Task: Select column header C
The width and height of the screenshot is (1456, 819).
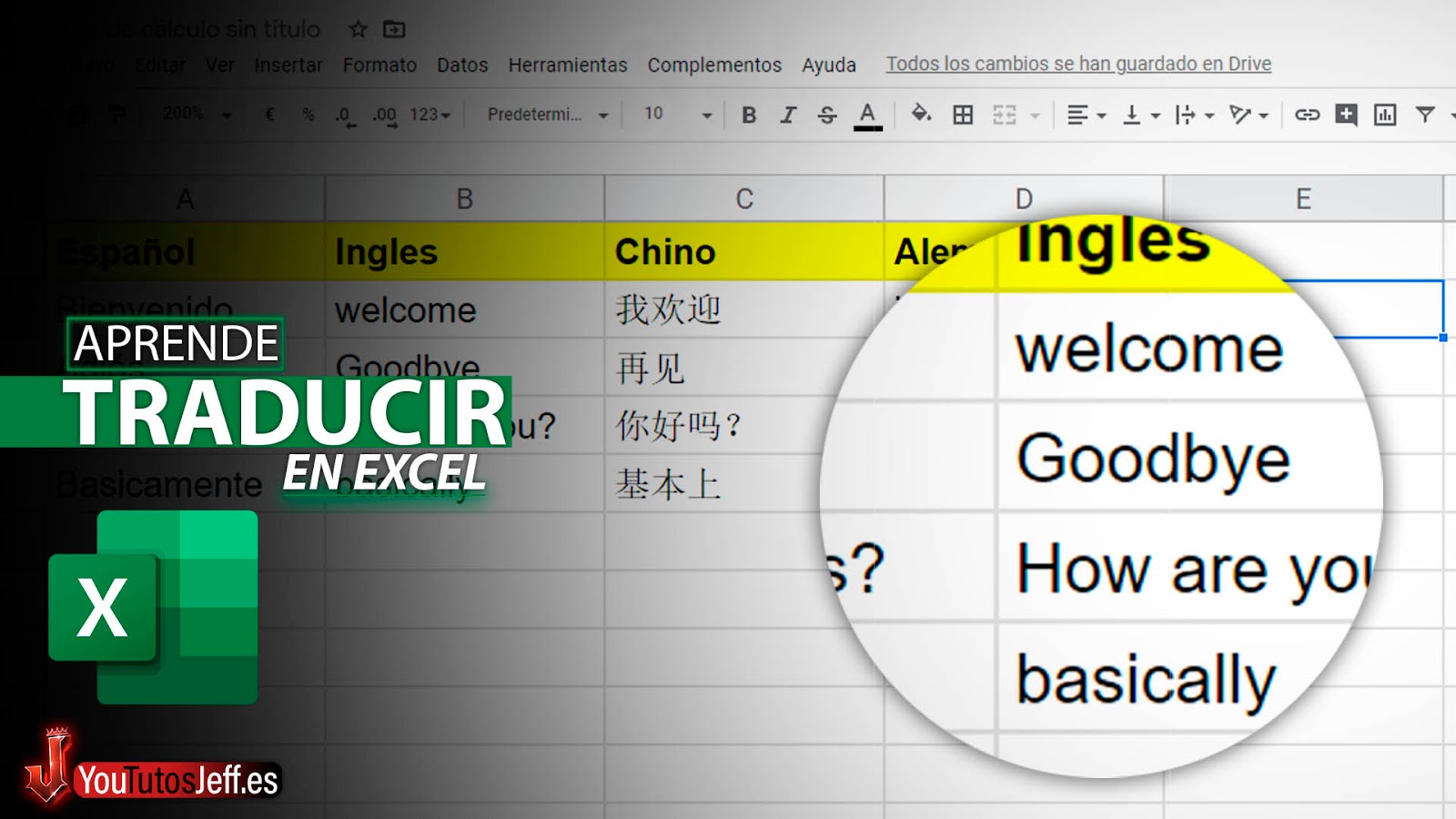Action: [x=746, y=197]
